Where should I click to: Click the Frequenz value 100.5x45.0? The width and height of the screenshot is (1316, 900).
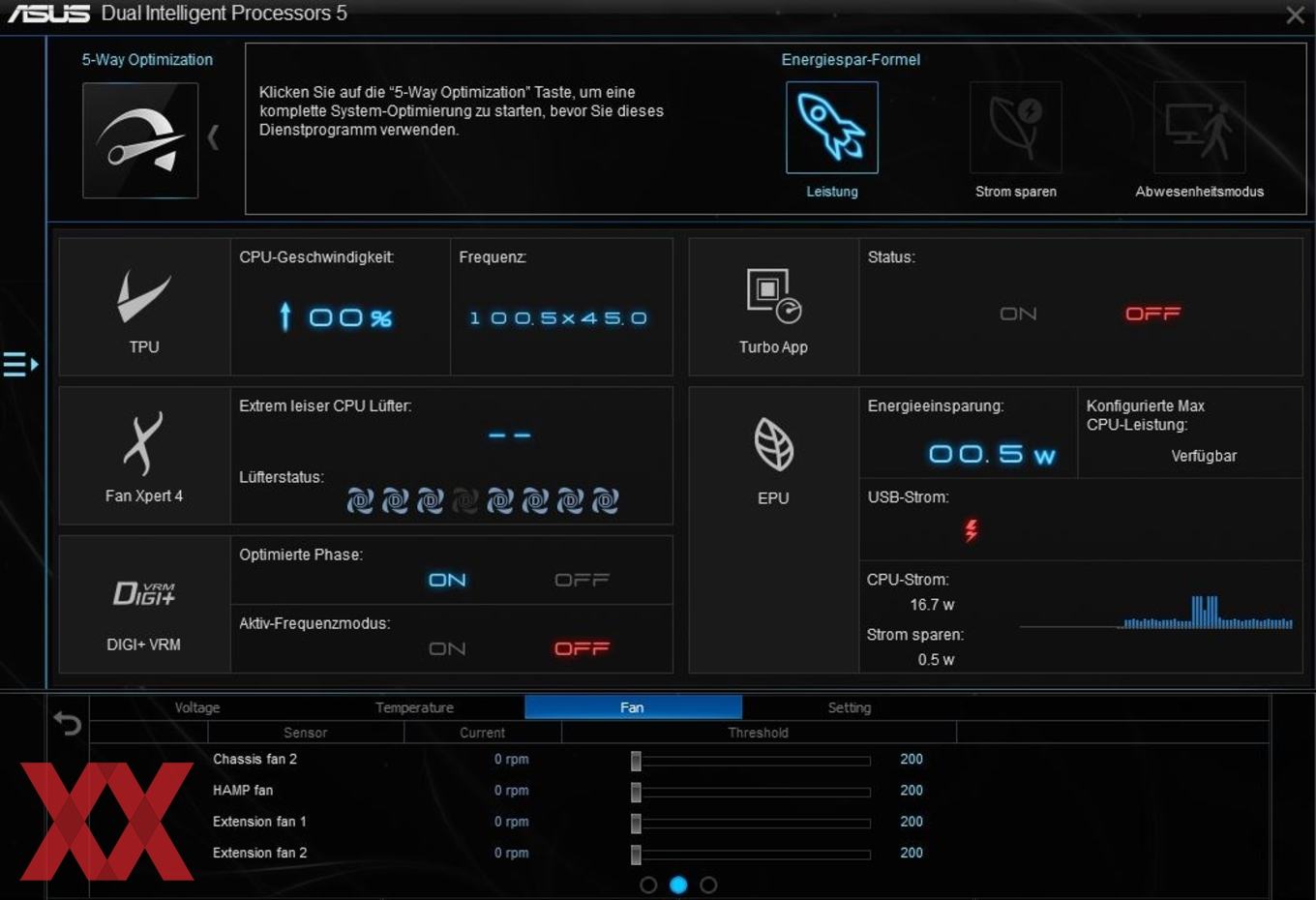[558, 317]
